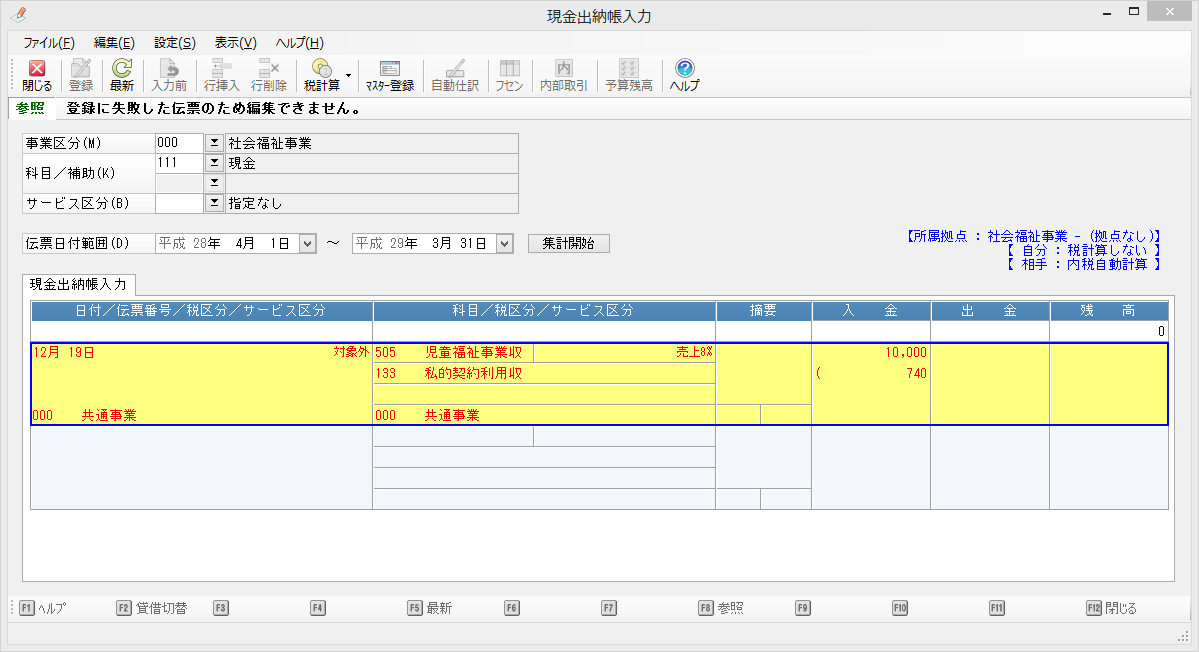Click the 登録 register toolbar icon

(x=81, y=76)
